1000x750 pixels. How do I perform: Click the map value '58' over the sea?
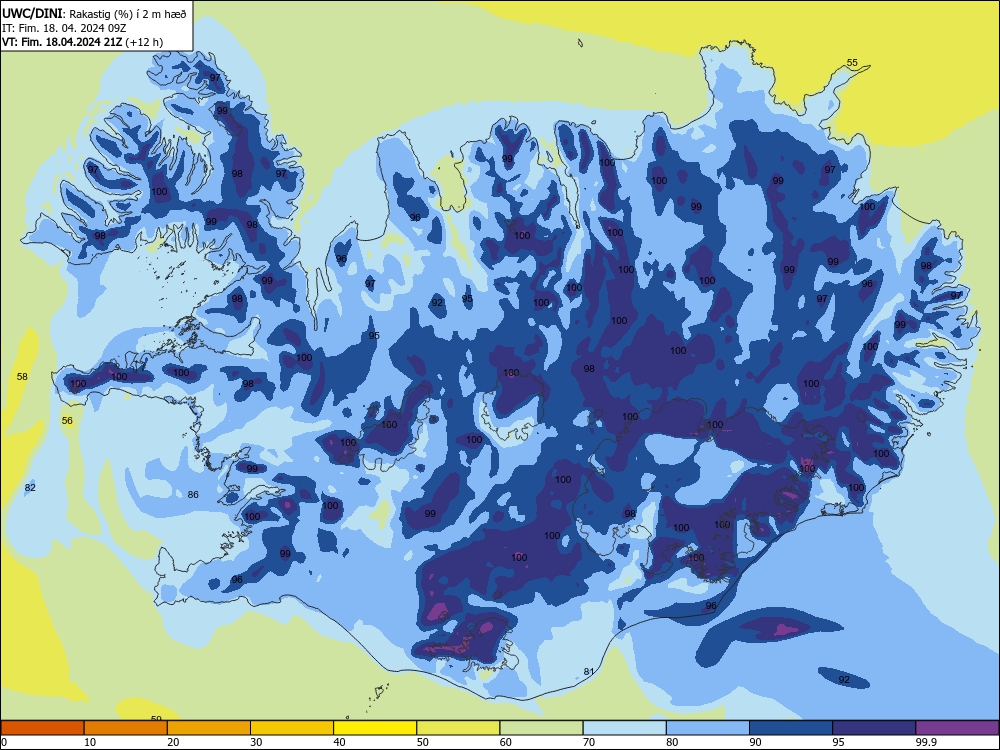pyautogui.click(x=22, y=376)
